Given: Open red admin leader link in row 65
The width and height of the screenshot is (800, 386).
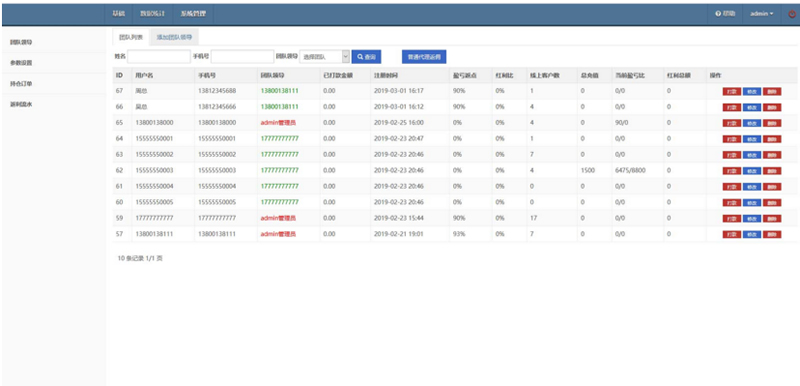Looking at the screenshot, I should click(278, 123).
